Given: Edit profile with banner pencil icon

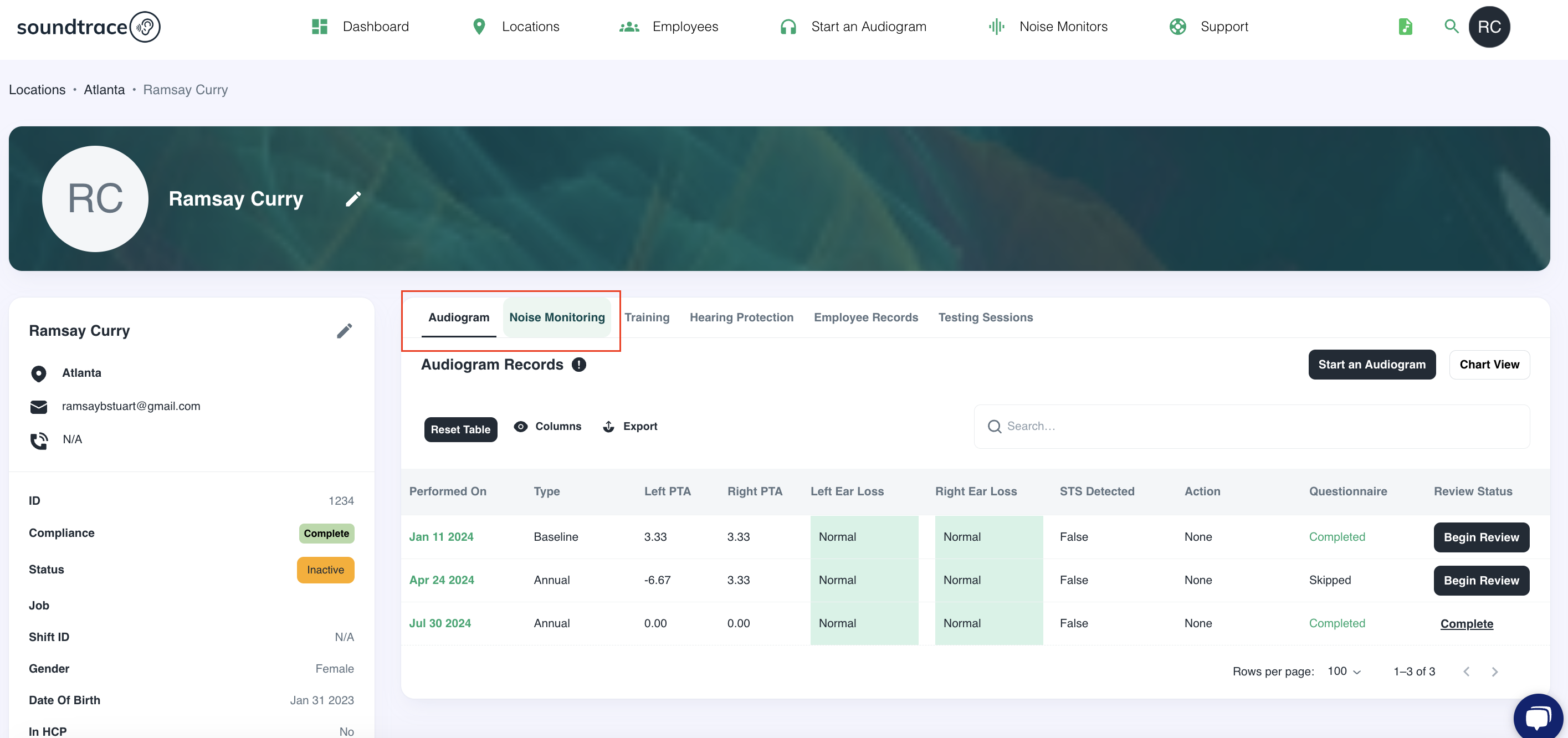Looking at the screenshot, I should [353, 199].
